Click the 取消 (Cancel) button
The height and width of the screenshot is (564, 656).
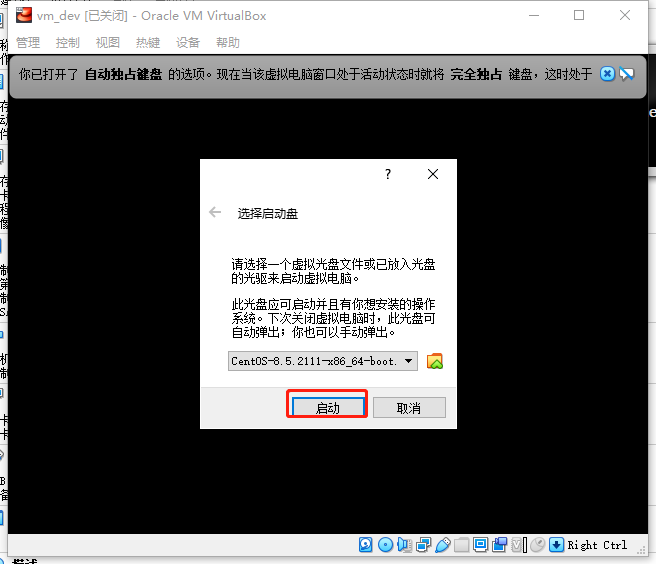coord(409,407)
